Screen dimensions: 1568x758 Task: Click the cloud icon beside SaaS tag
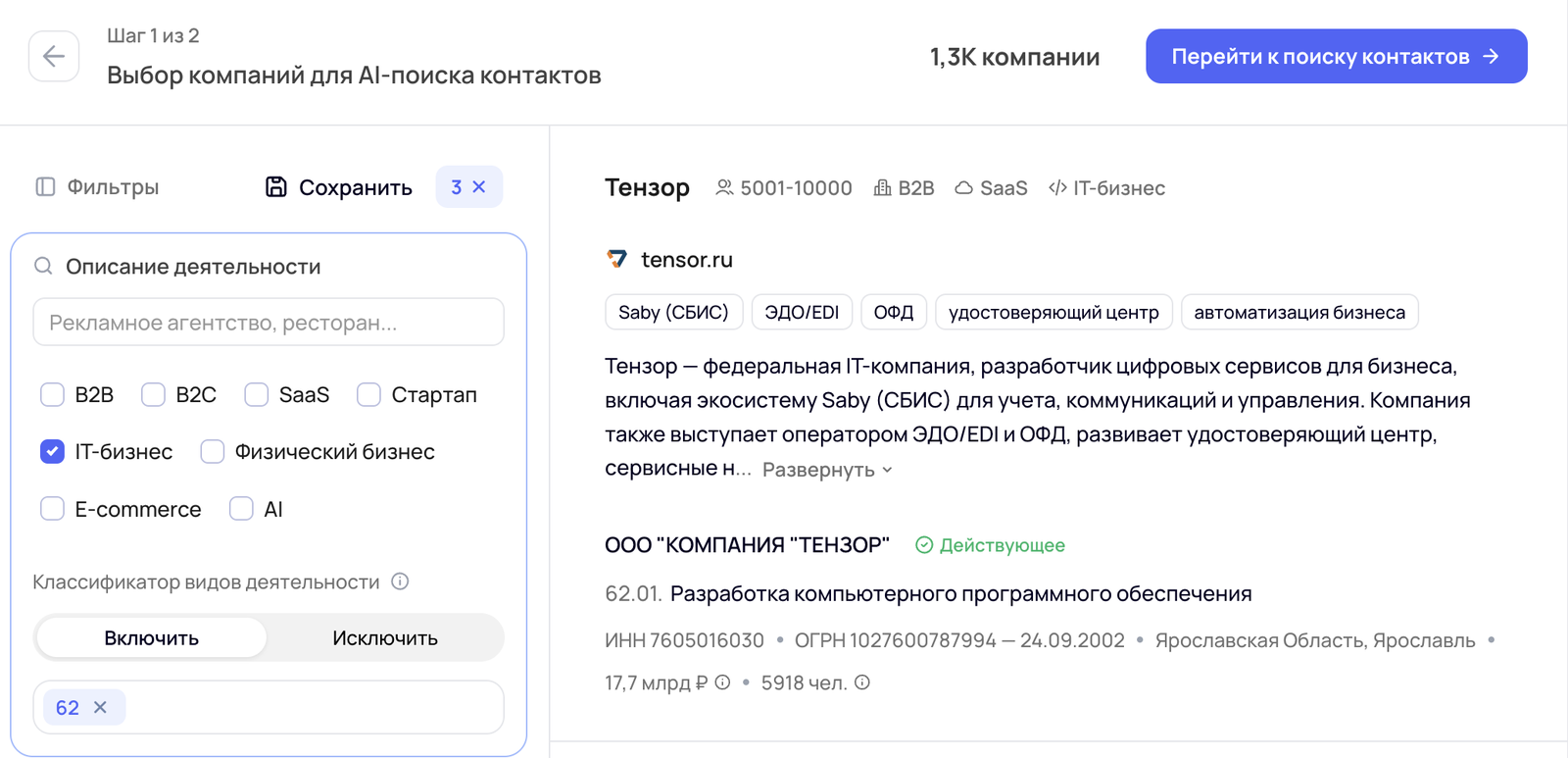pyautogui.click(x=964, y=187)
